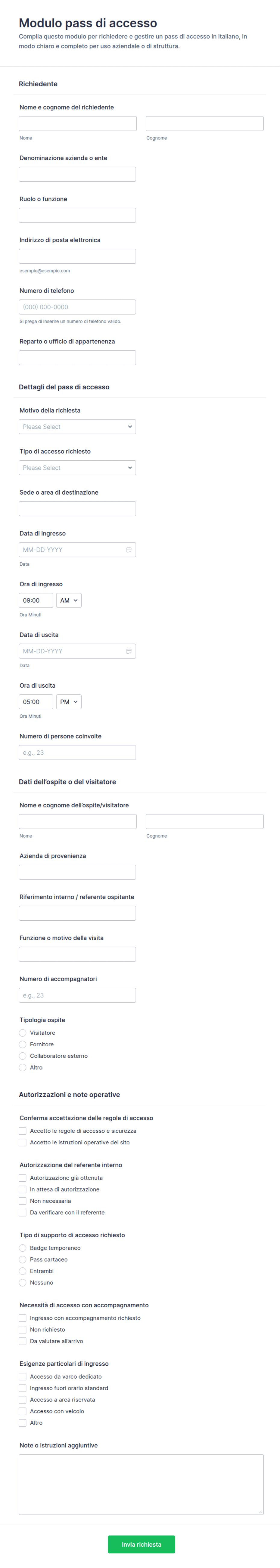Focus the Sede o area di destinazione field

point(77,509)
